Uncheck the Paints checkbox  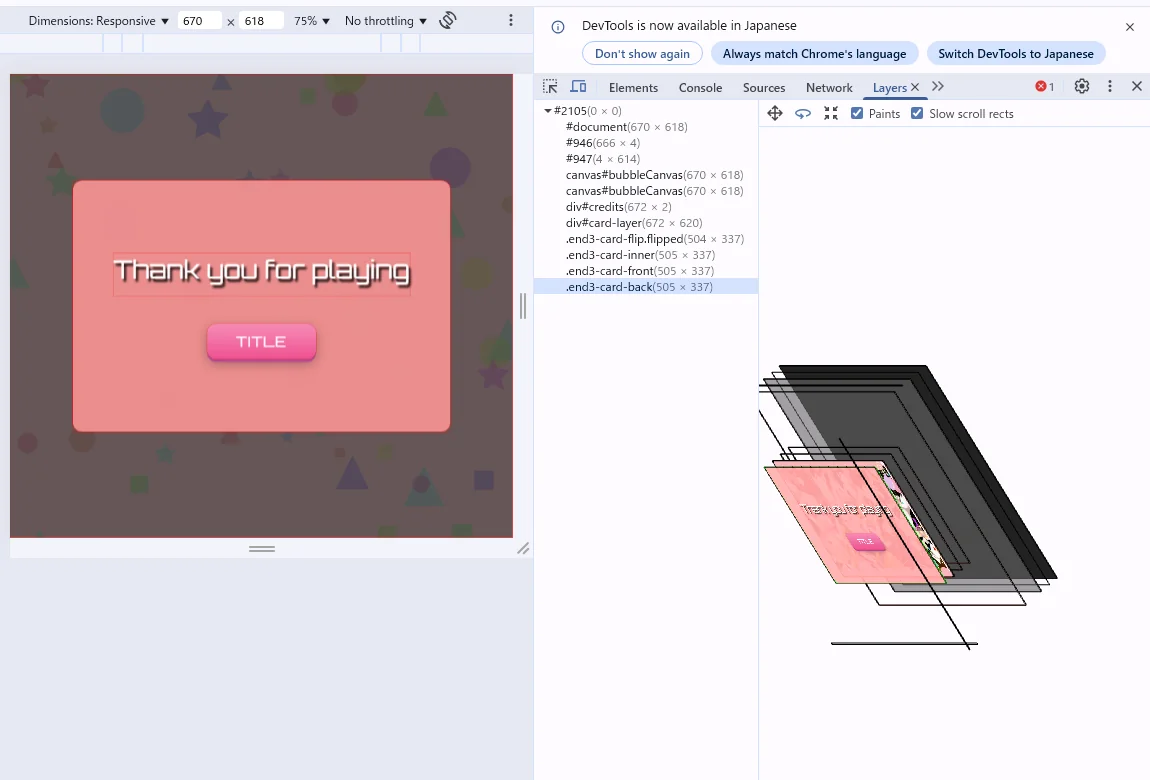click(857, 114)
